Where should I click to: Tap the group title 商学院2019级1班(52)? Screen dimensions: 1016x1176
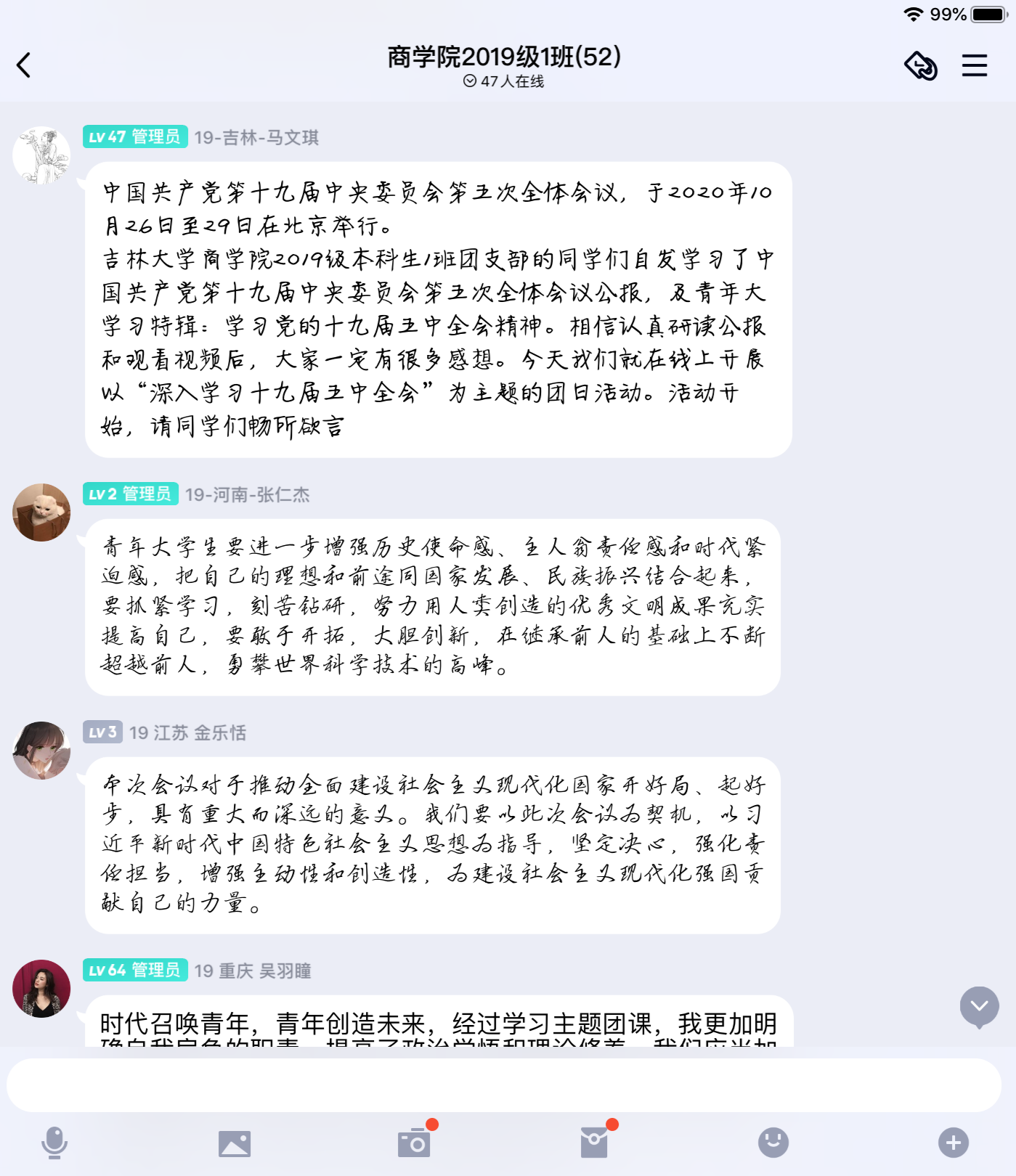tap(504, 57)
